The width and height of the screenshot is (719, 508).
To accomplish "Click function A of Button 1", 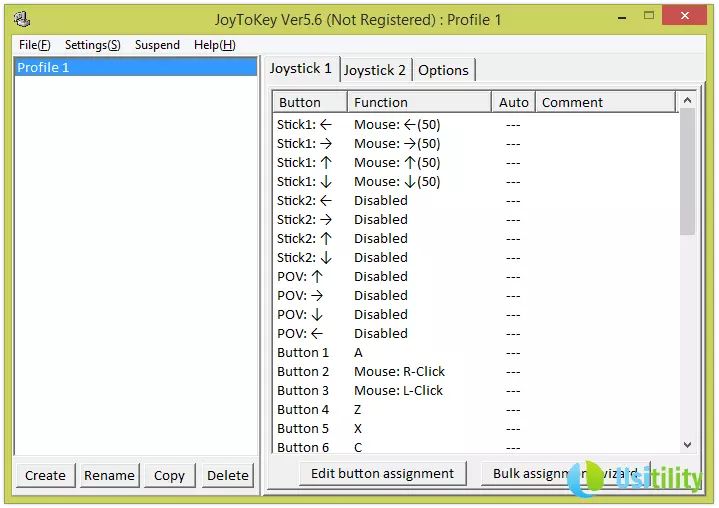I will point(358,353).
